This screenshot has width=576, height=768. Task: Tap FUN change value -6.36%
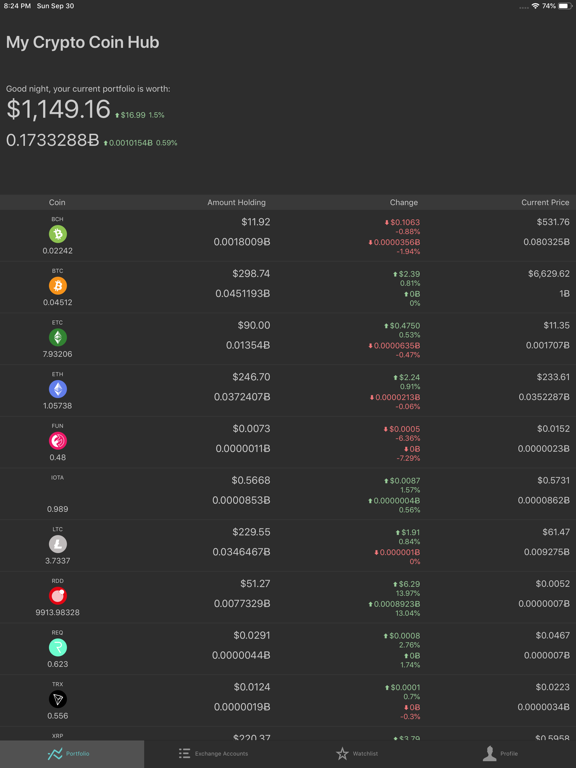pos(408,438)
